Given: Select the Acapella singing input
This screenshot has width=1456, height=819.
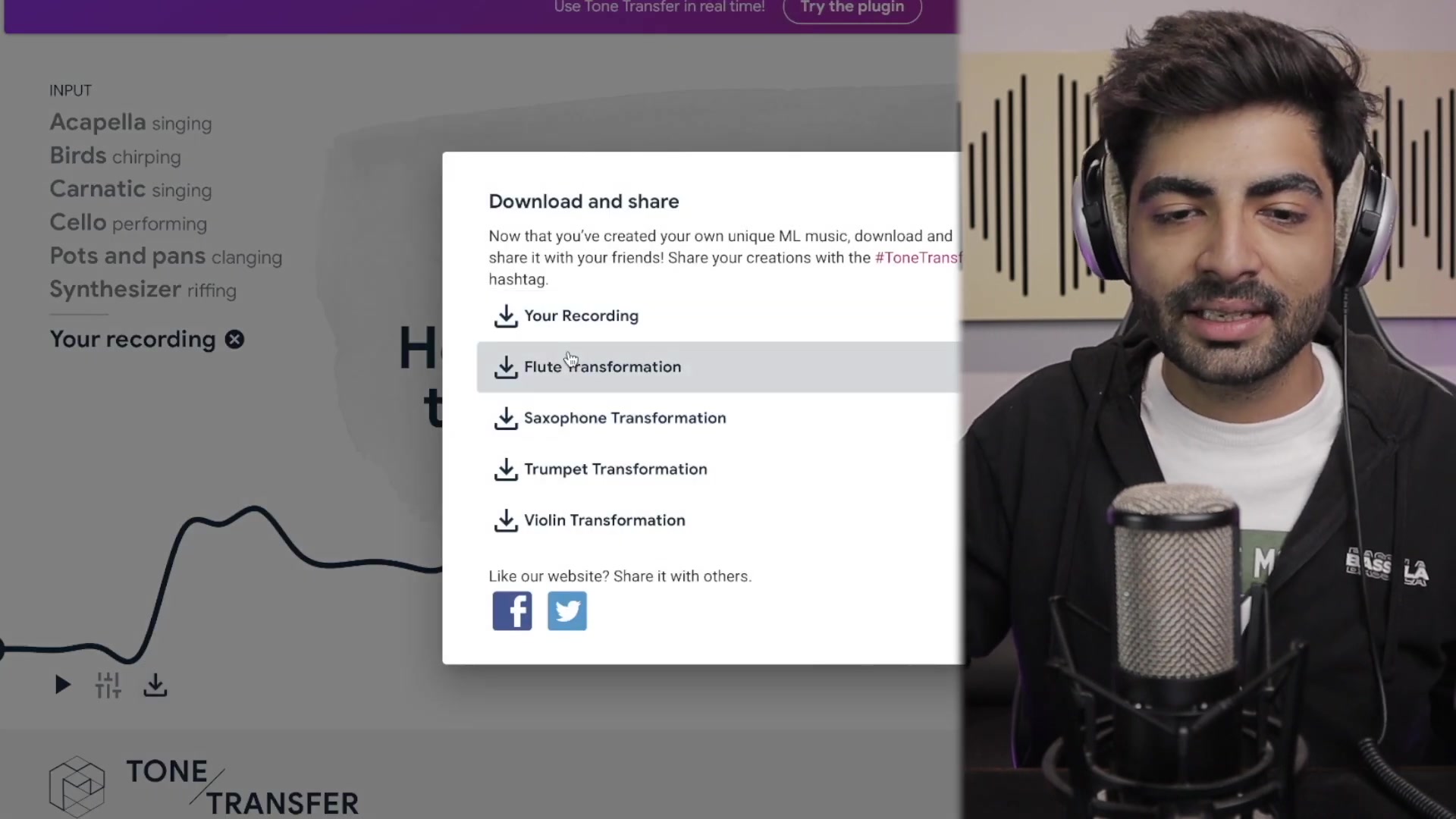Looking at the screenshot, I should click(x=130, y=123).
